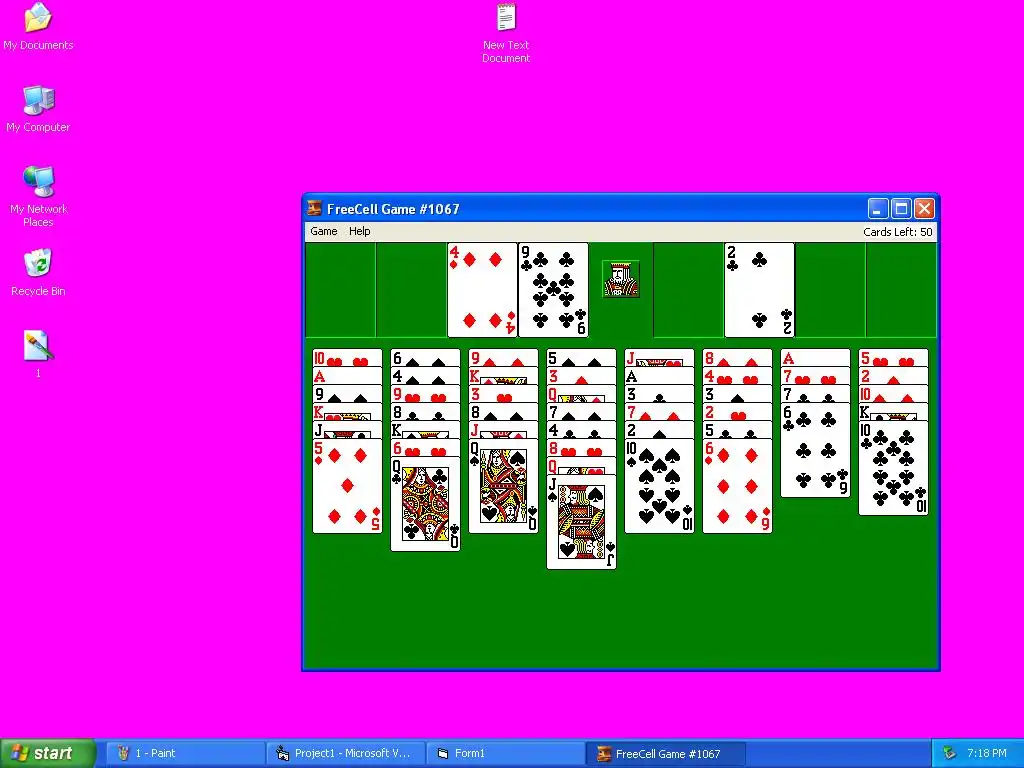Click the 10 of hearts atop column one
Image resolution: width=1024 pixels, height=768 pixels.
[347, 358]
